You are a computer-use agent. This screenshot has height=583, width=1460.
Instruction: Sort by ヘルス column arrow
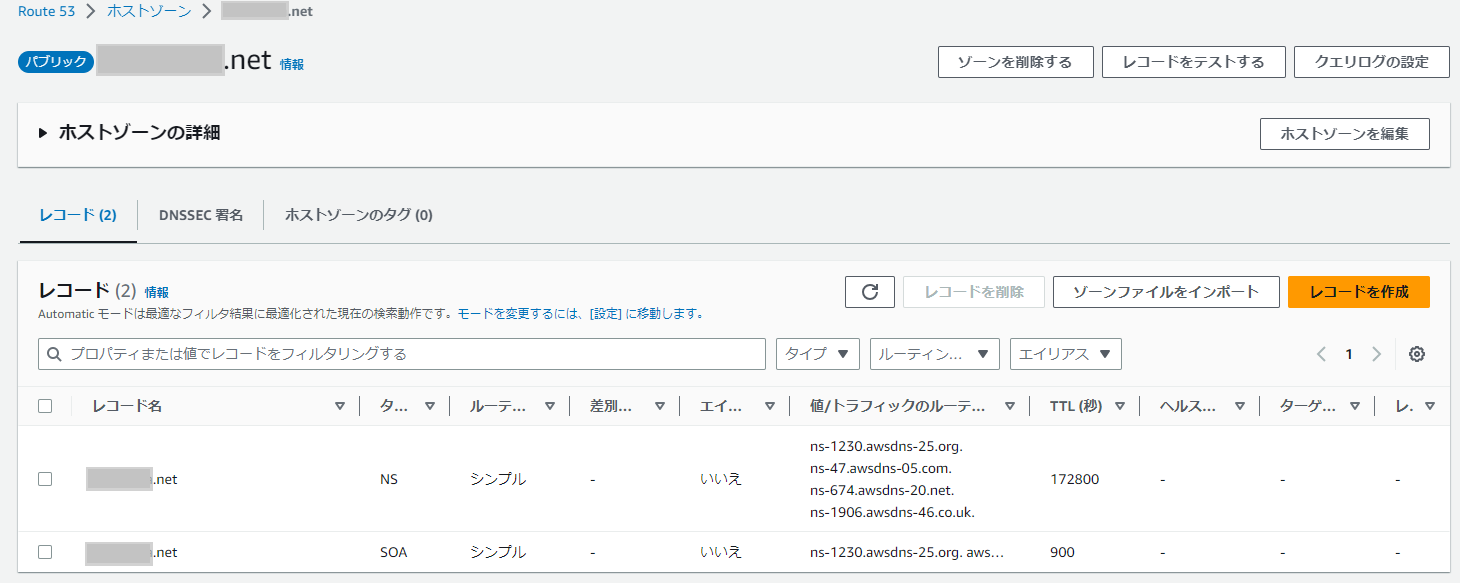1240,406
